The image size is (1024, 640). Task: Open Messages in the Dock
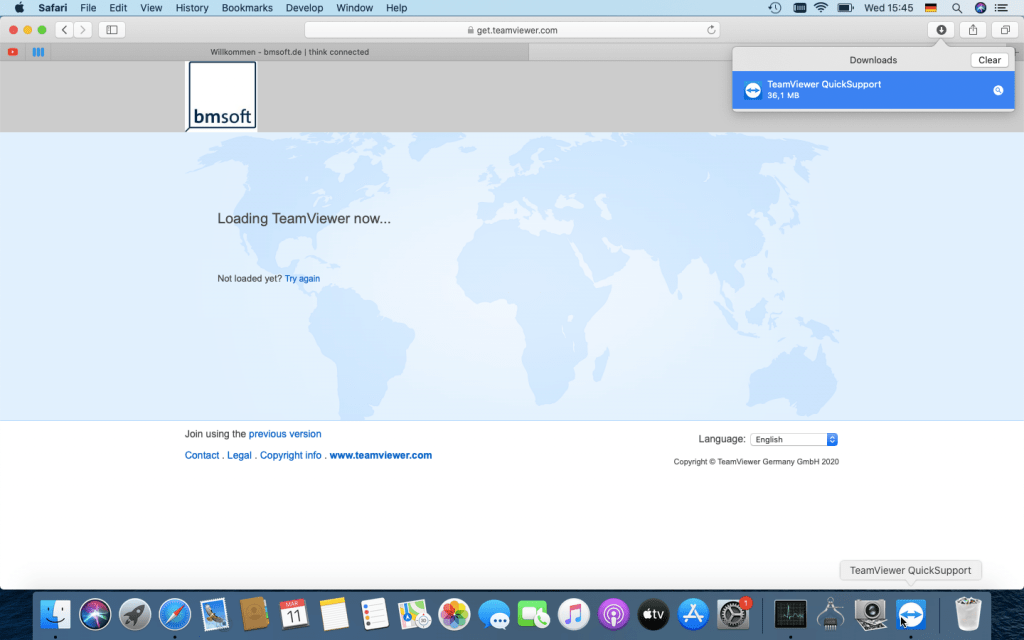tap(494, 614)
